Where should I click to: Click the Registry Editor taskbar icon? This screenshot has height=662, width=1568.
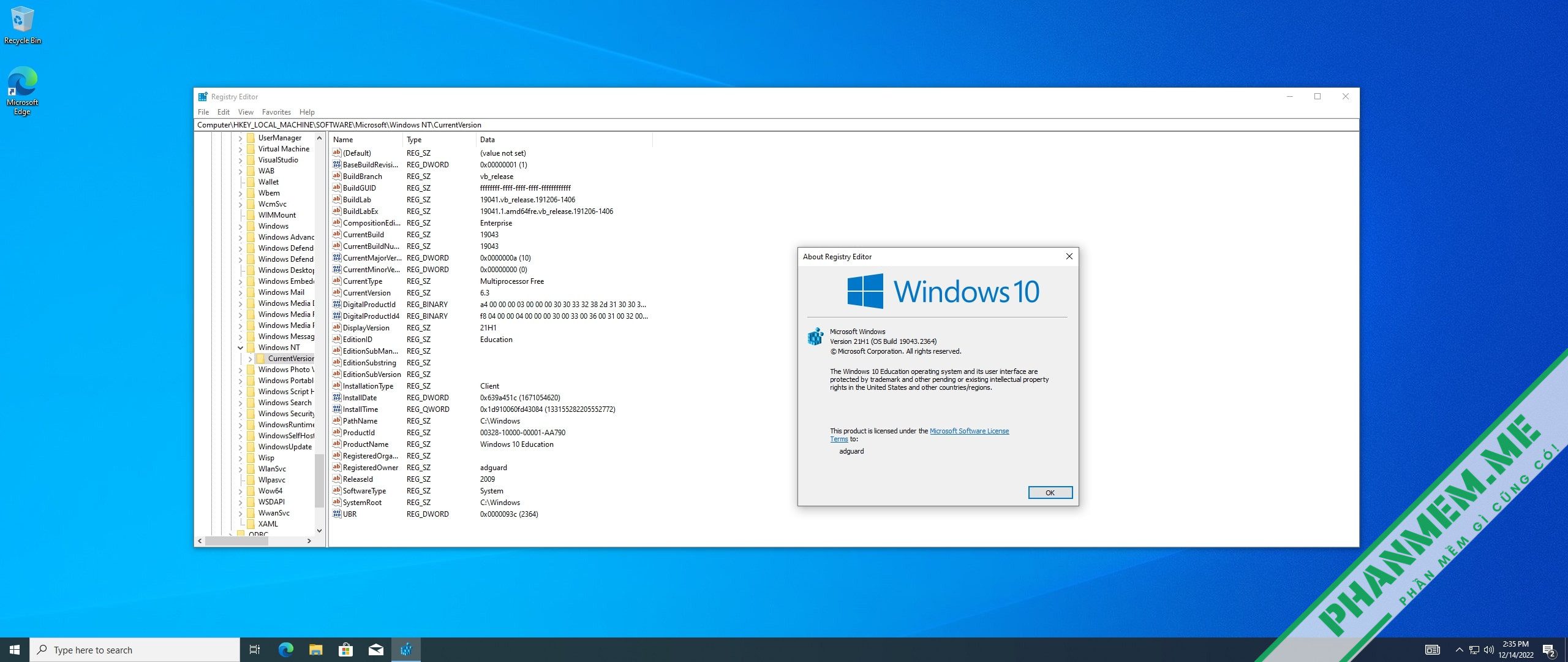406,650
